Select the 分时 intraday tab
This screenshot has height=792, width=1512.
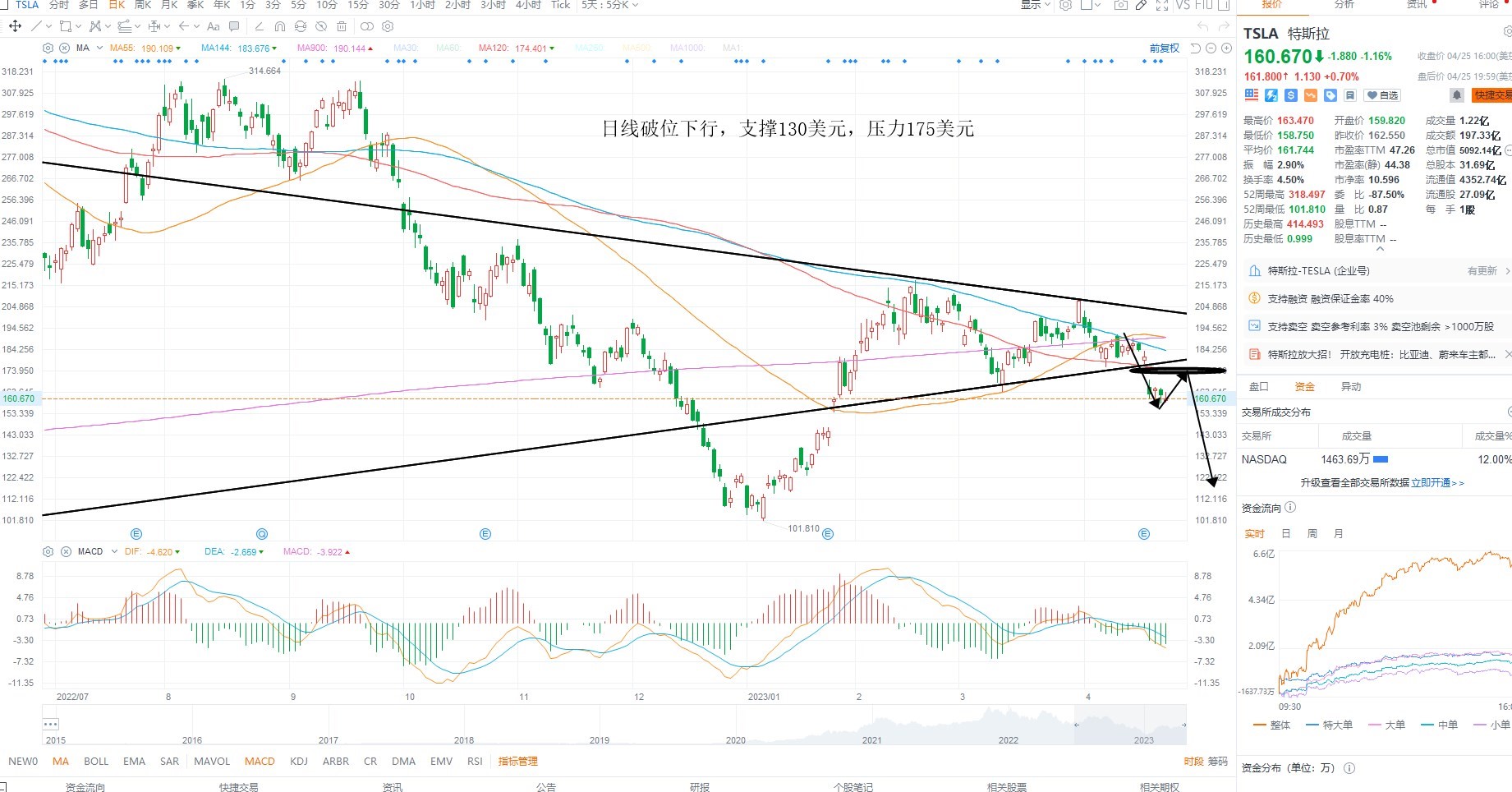pos(59,5)
